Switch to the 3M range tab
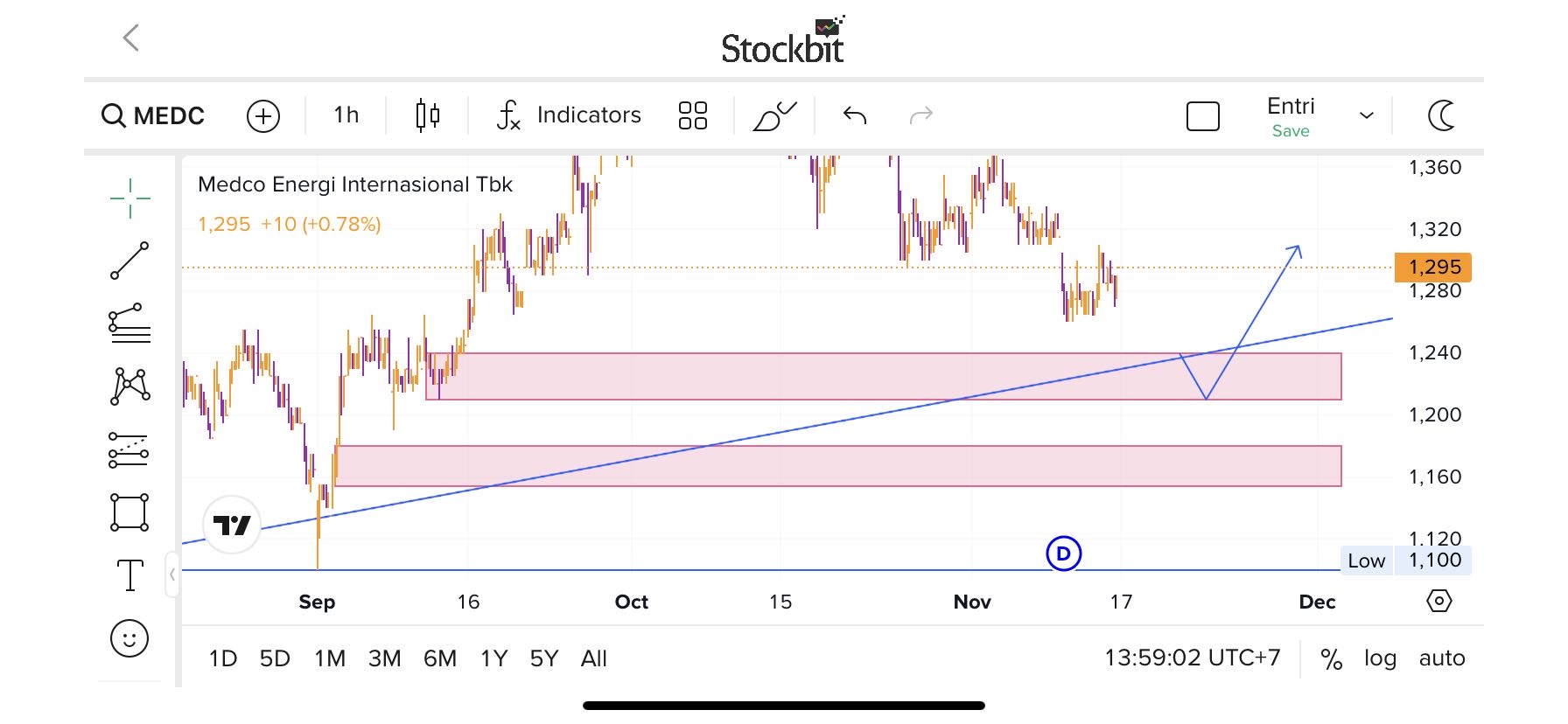Image resolution: width=1568 pixels, height=724 pixels. [384, 658]
